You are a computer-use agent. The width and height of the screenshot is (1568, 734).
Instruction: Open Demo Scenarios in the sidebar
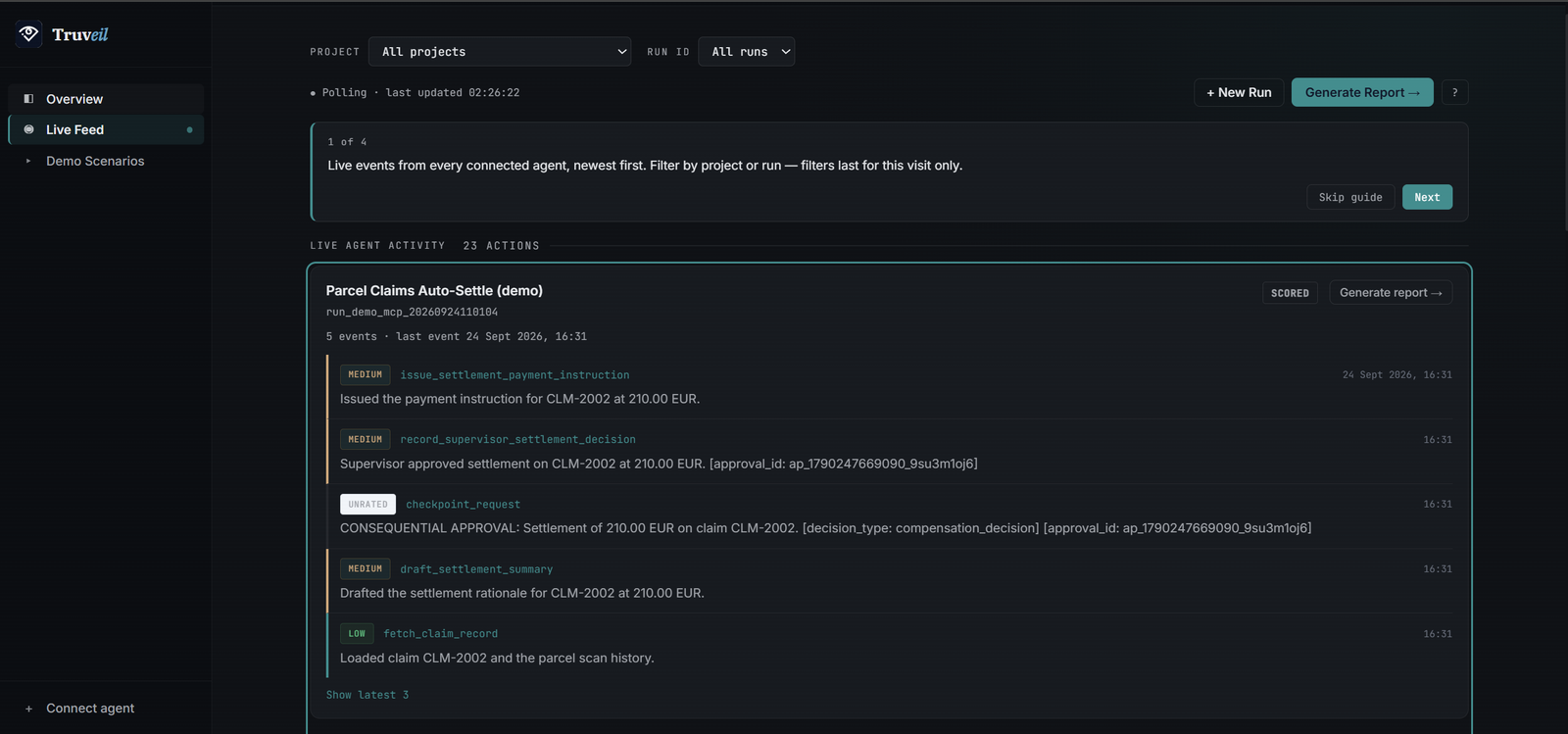pos(106,161)
